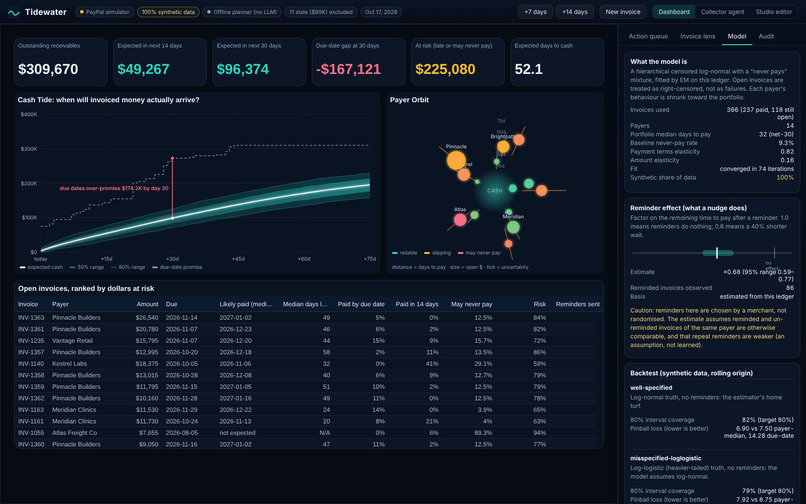
Task: Sort table by Payer column header
Action: (60, 304)
